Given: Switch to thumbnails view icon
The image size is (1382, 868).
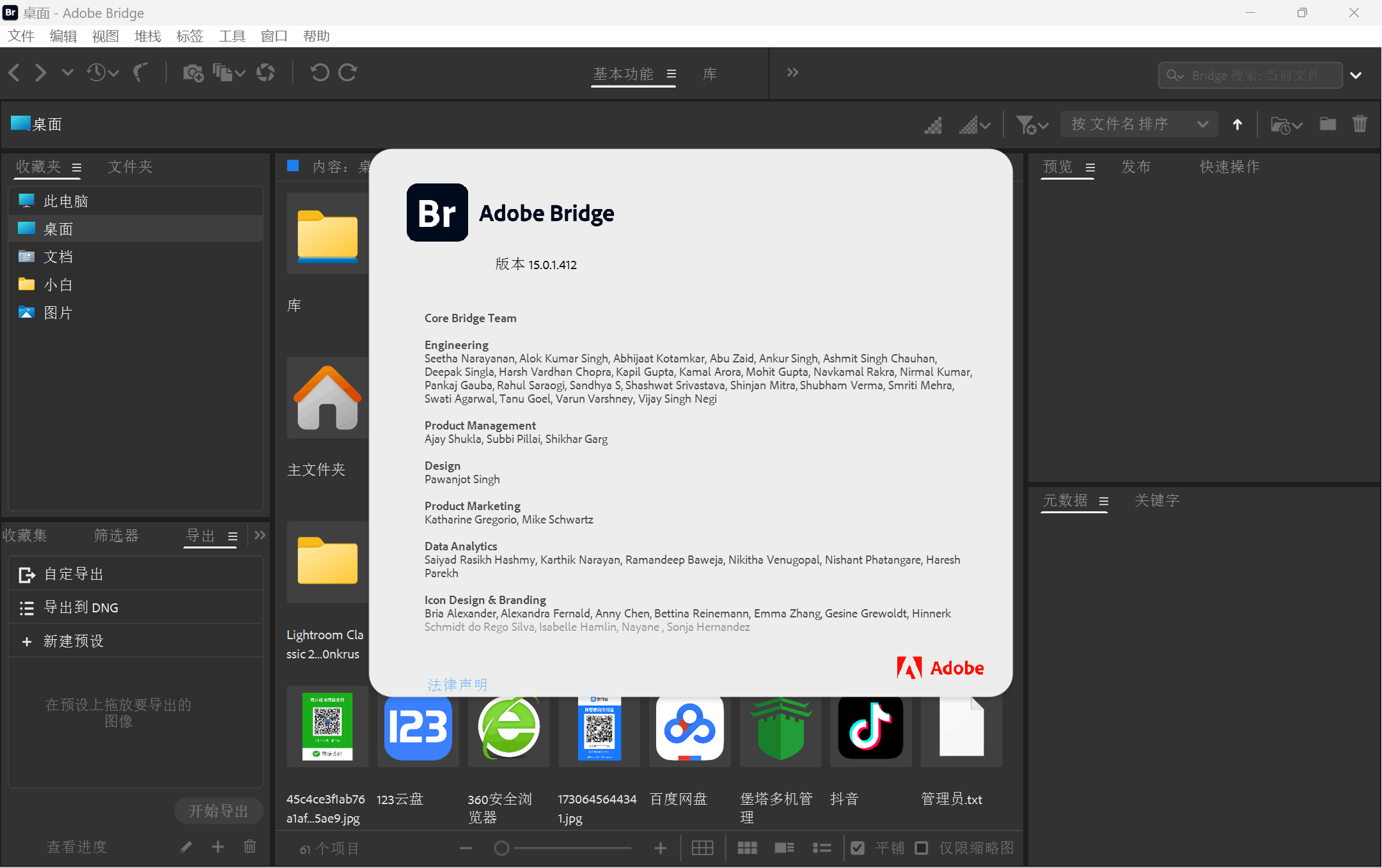Looking at the screenshot, I should coord(747,848).
